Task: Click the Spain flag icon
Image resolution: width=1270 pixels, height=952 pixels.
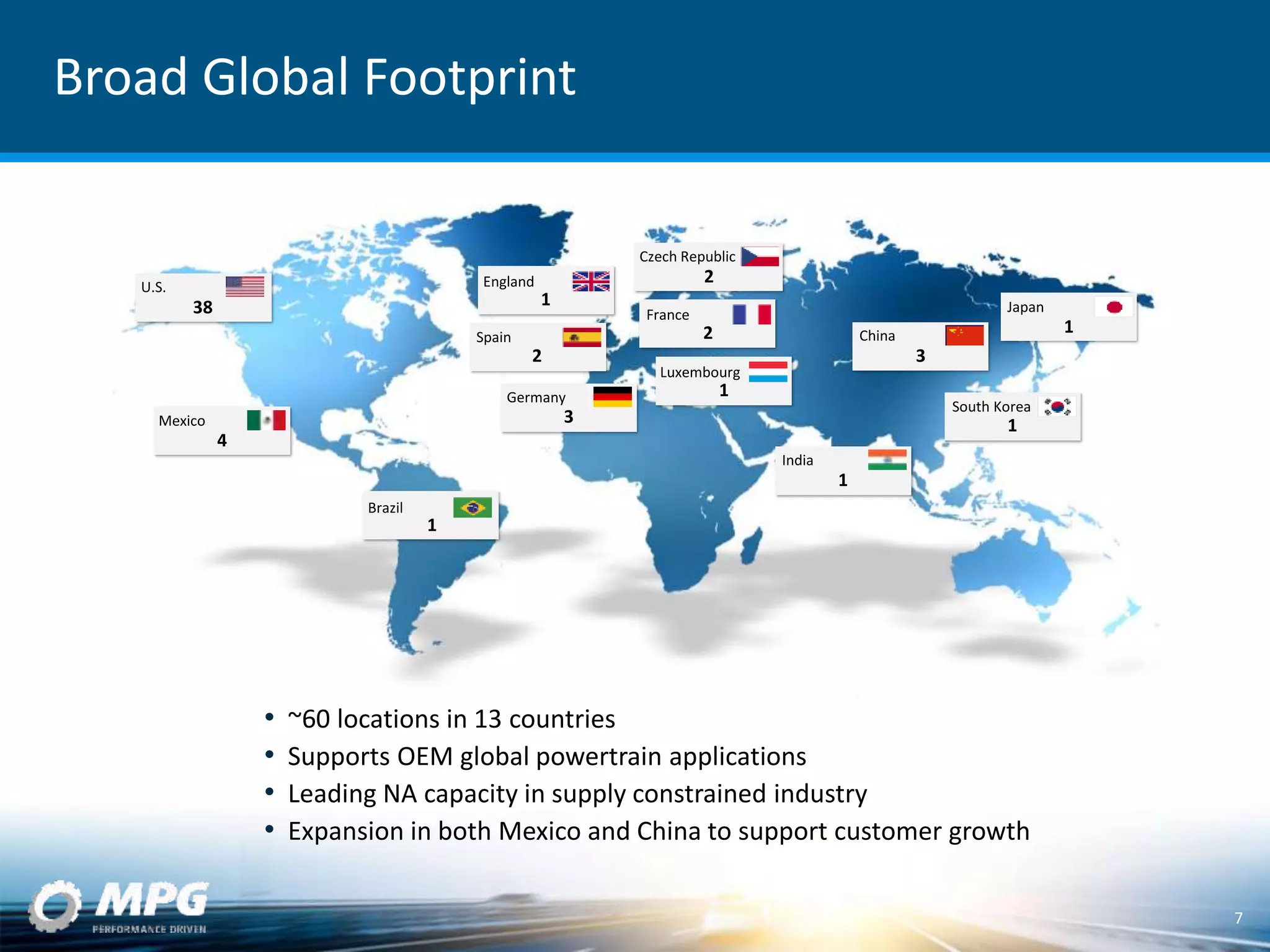Action: click(582, 337)
